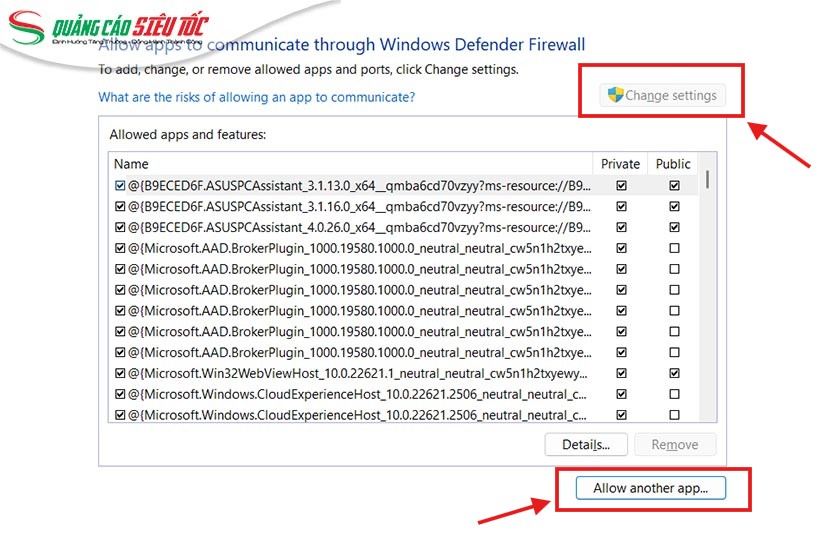Click the allowed apps list scrollbar thumb

(x=708, y=180)
